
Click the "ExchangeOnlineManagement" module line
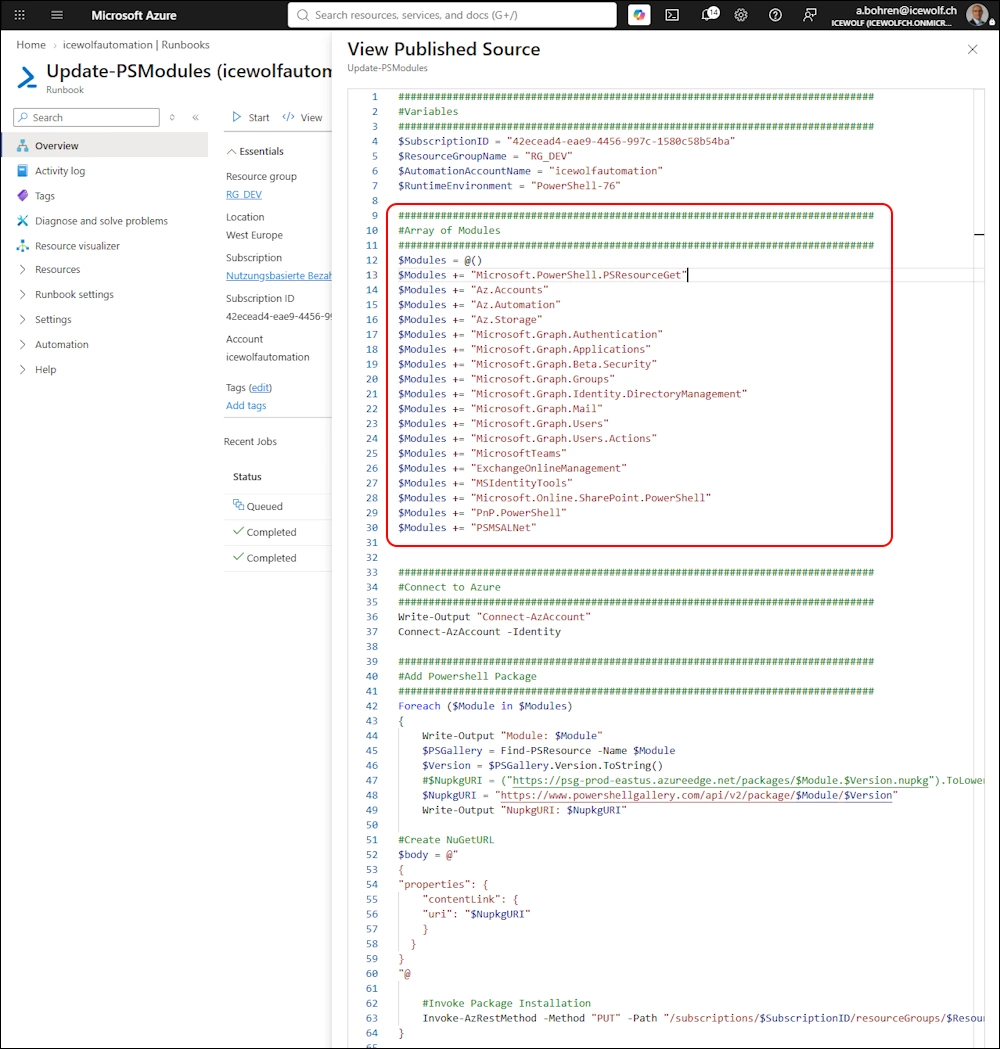(x=512, y=468)
